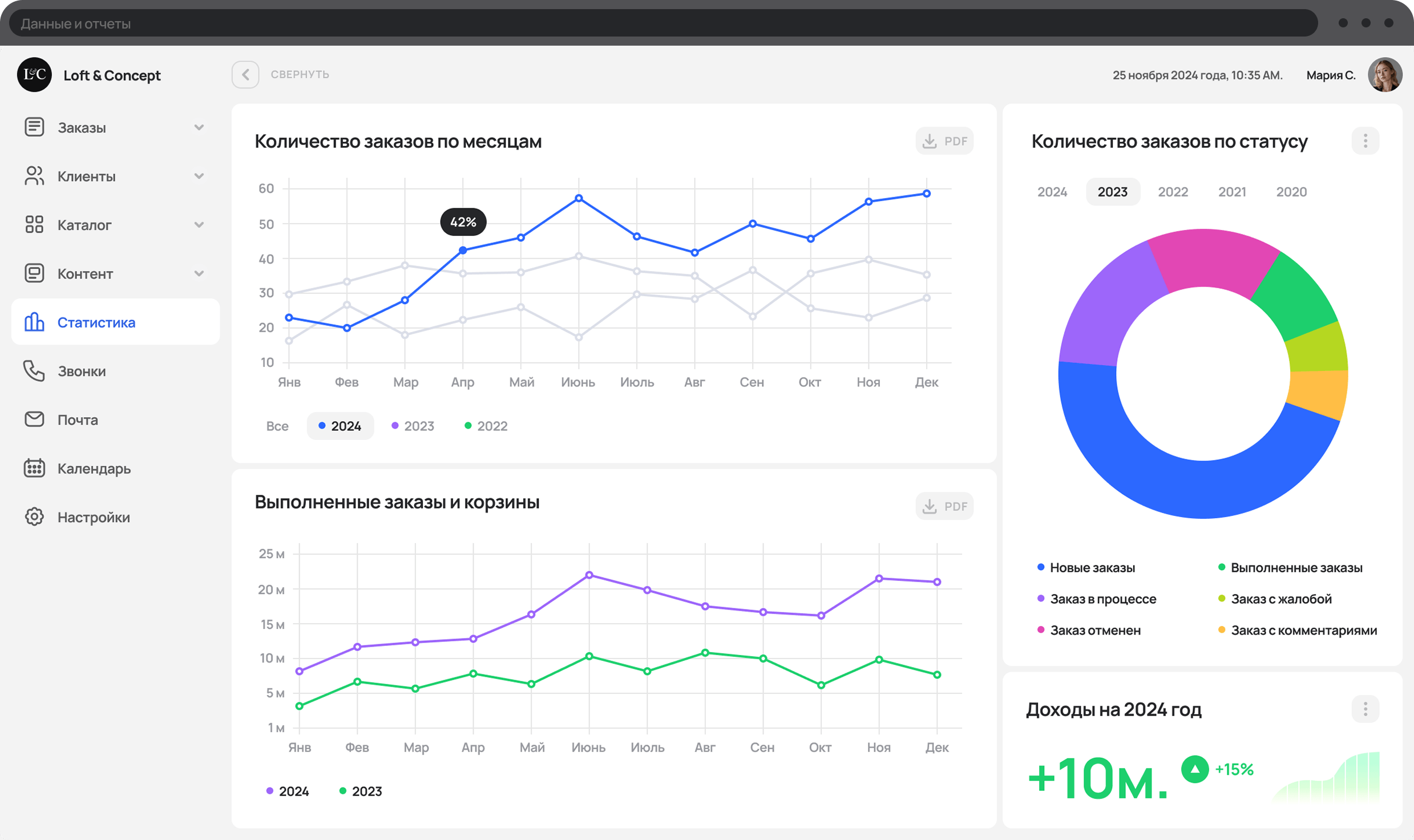Expand the Content (Контент) menu chevron

[199, 273]
